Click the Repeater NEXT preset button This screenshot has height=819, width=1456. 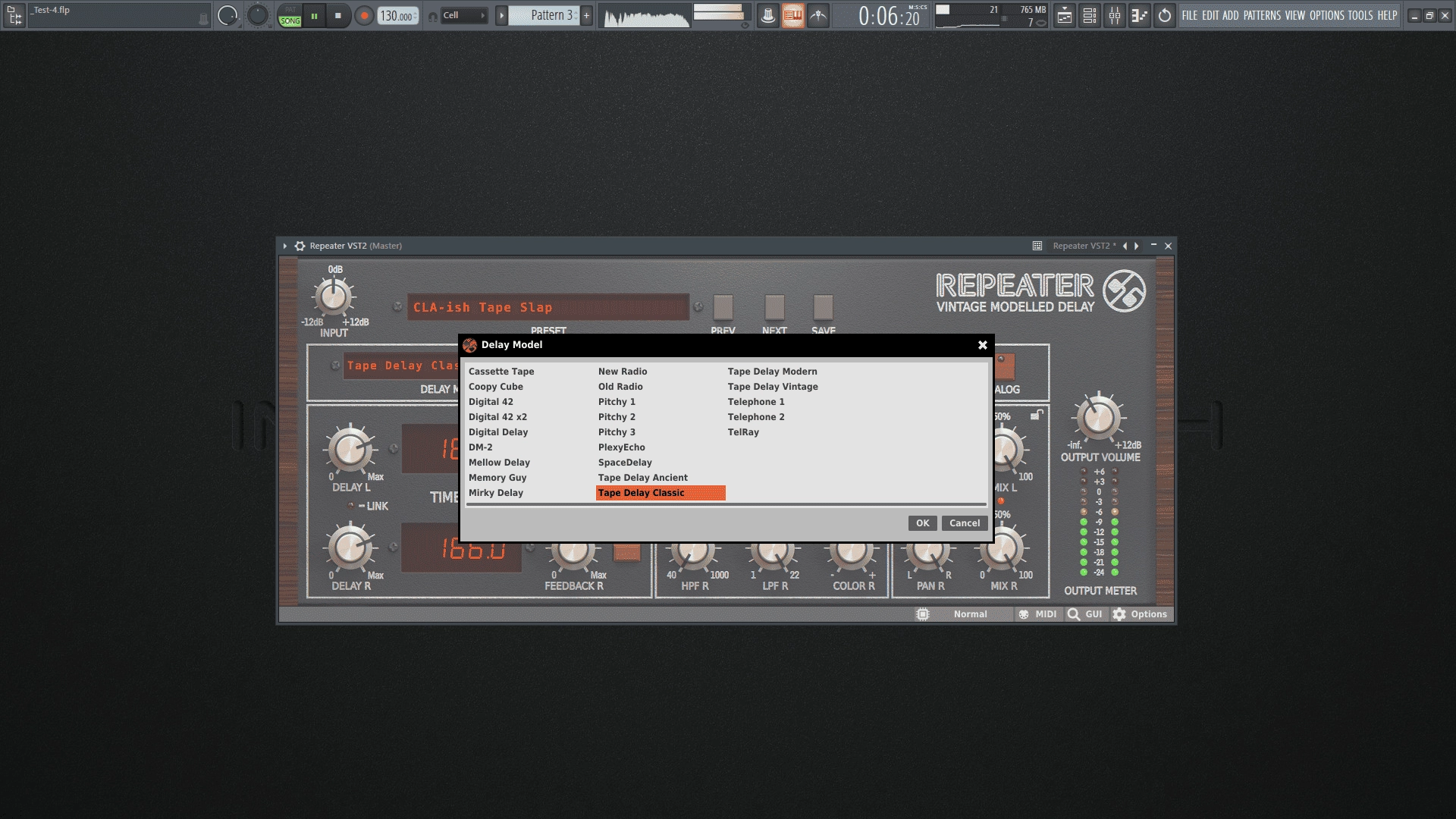pos(774,307)
